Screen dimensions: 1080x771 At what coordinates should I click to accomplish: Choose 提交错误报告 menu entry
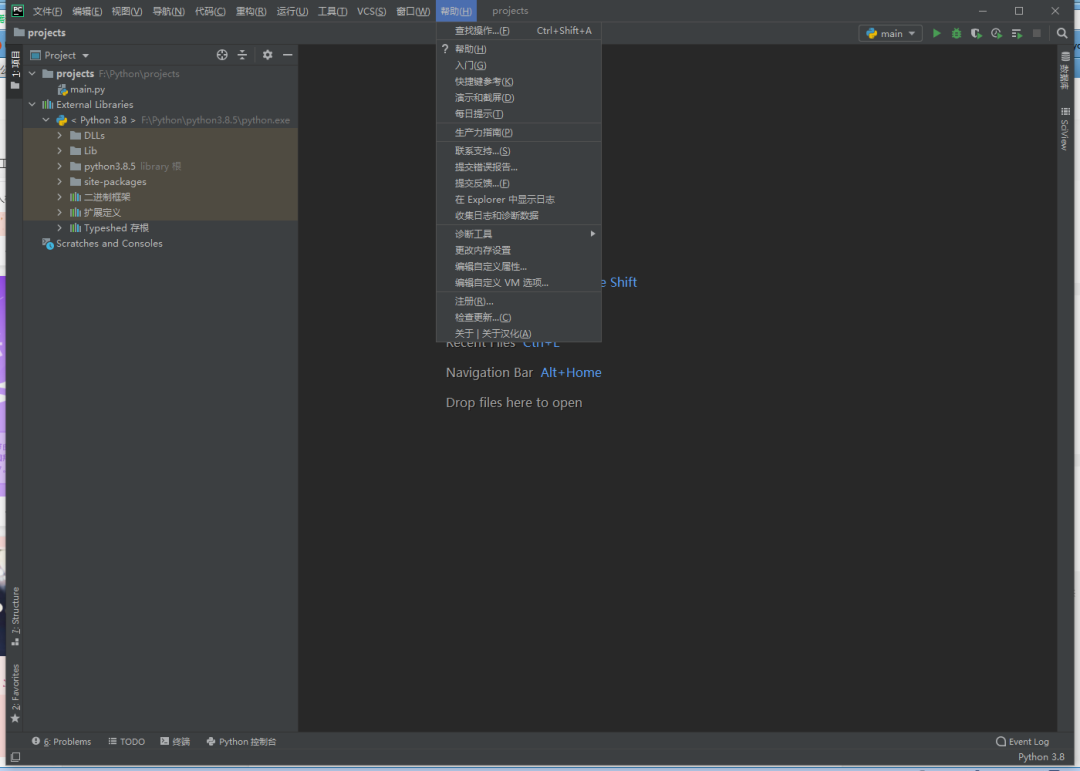point(519,167)
